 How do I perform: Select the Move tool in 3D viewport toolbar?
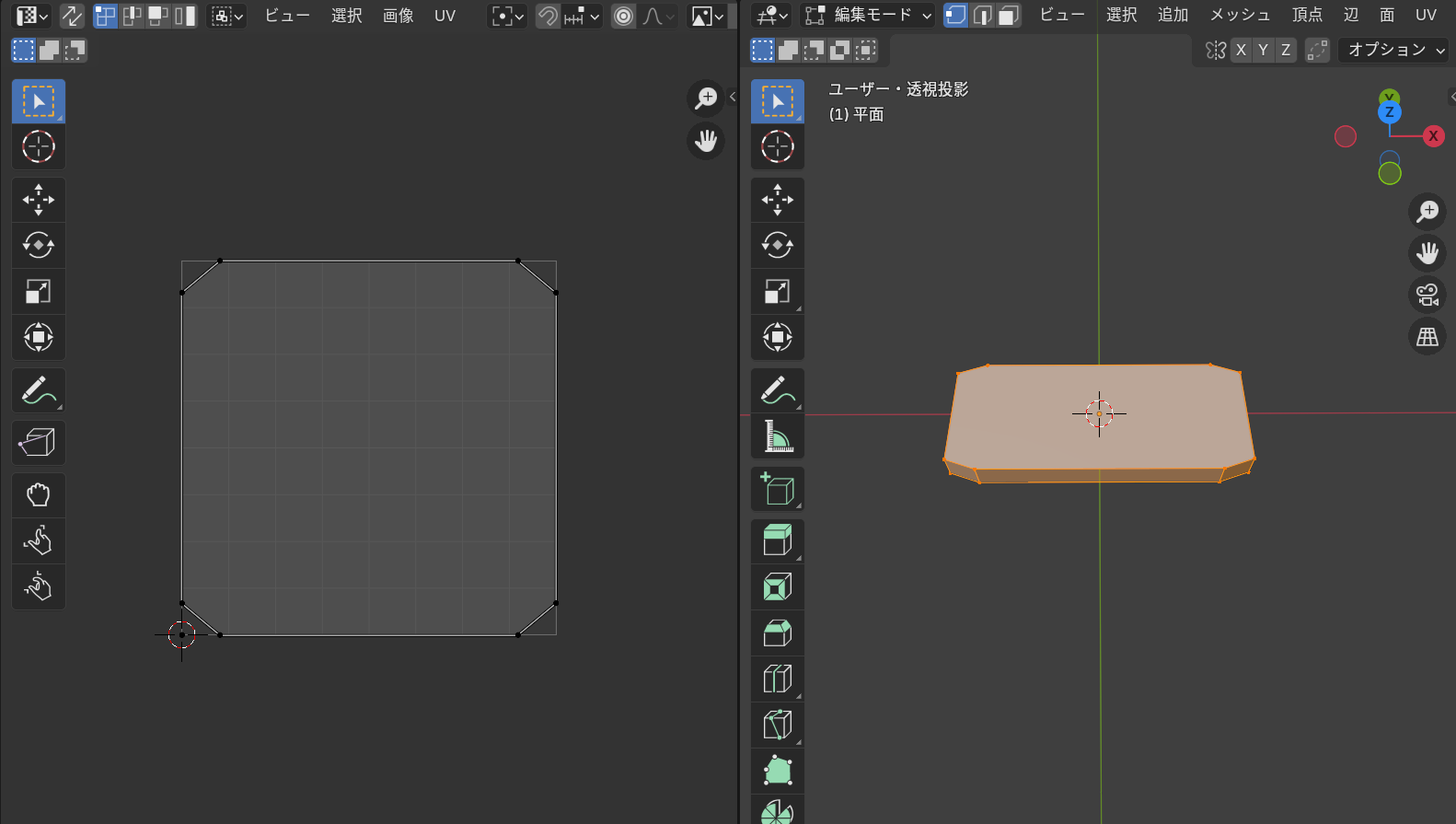778,199
